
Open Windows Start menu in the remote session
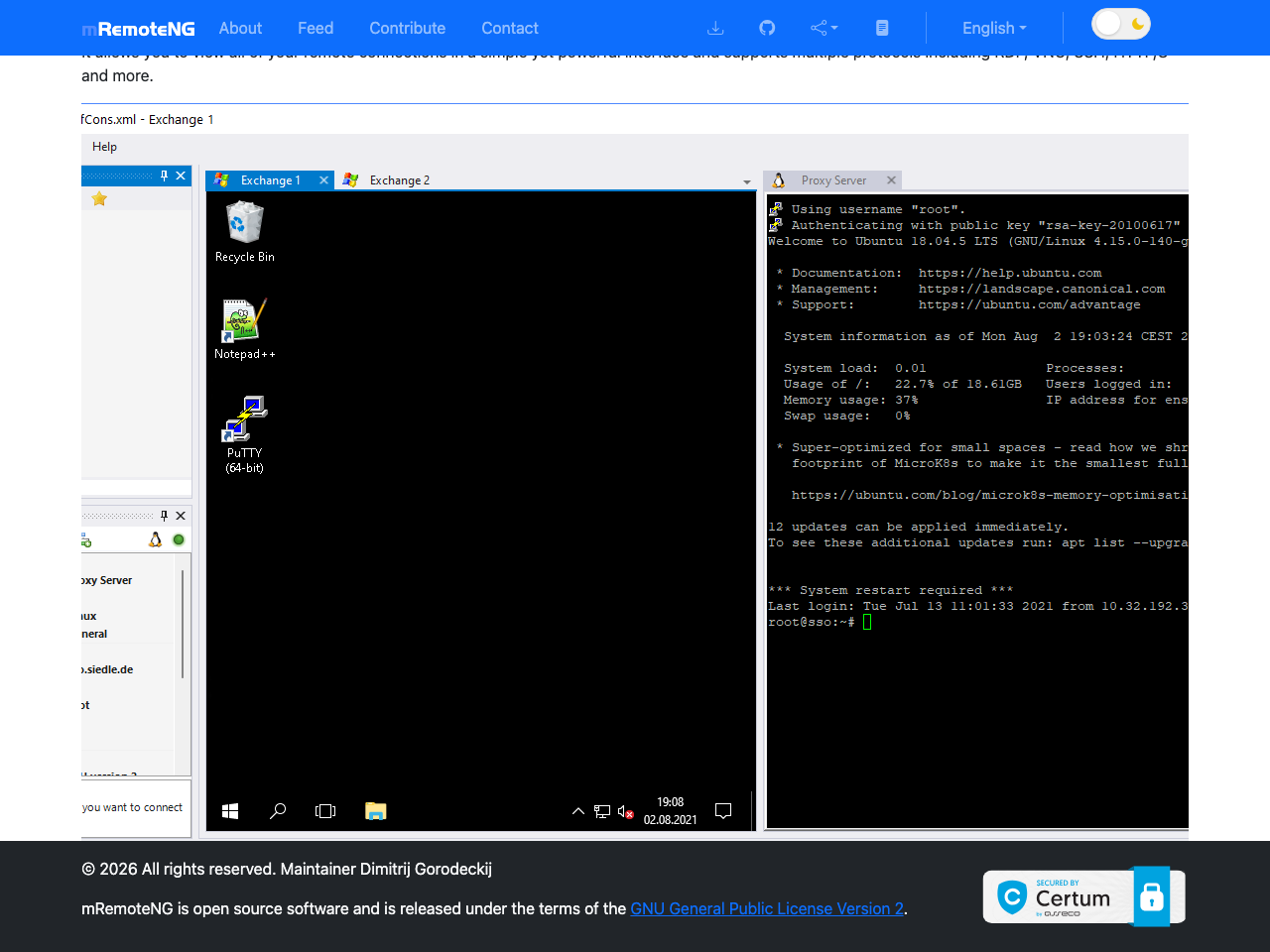229,810
